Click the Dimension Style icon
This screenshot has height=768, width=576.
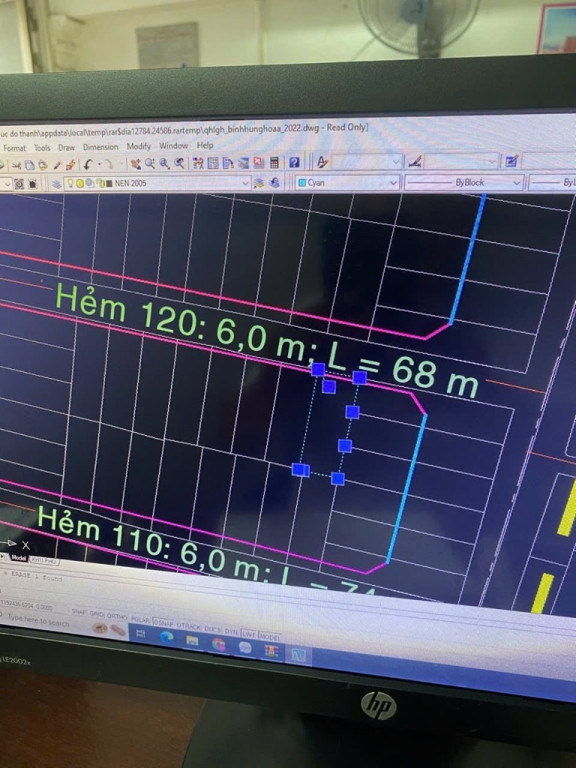pos(415,161)
